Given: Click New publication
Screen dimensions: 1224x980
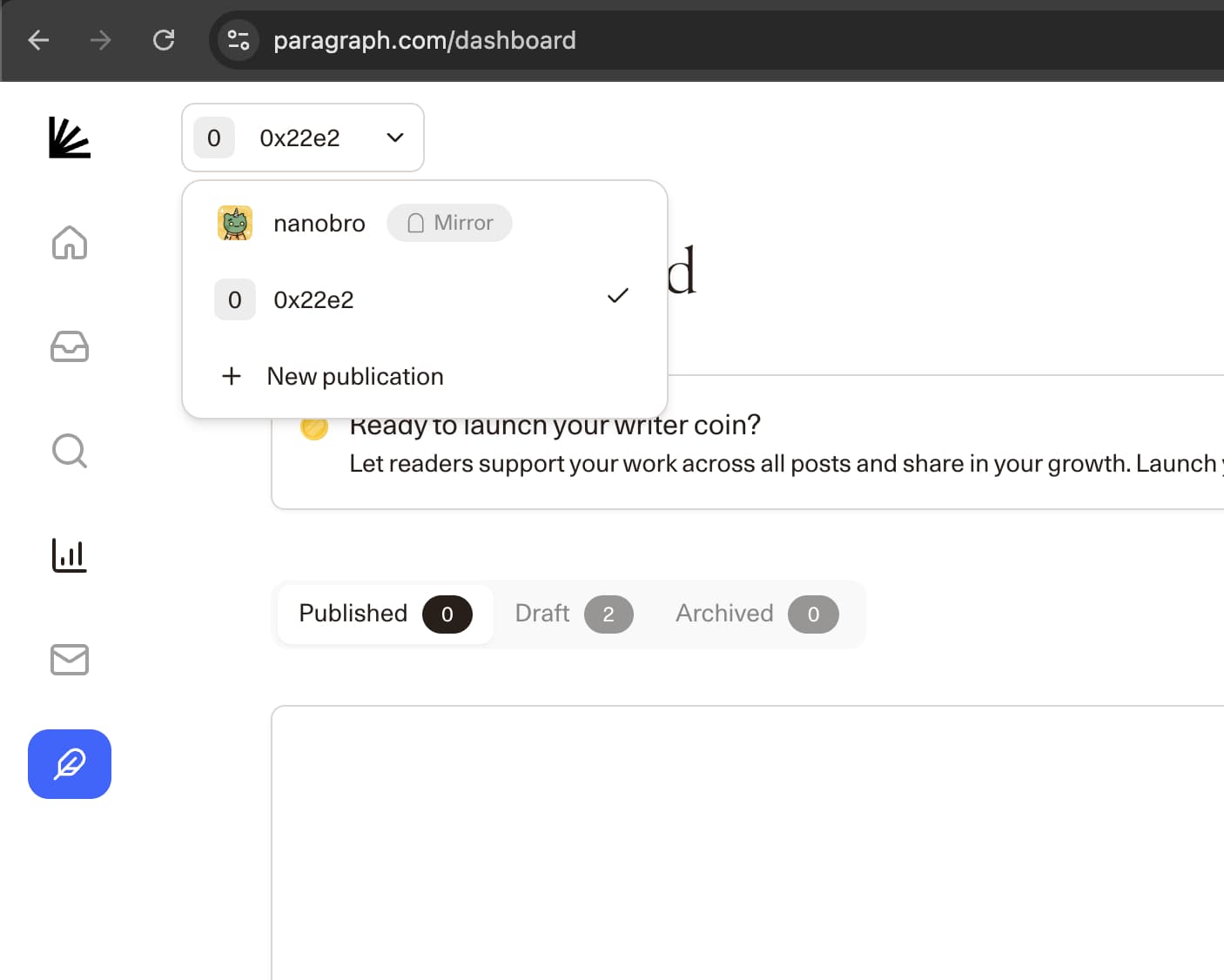Looking at the screenshot, I should (354, 376).
